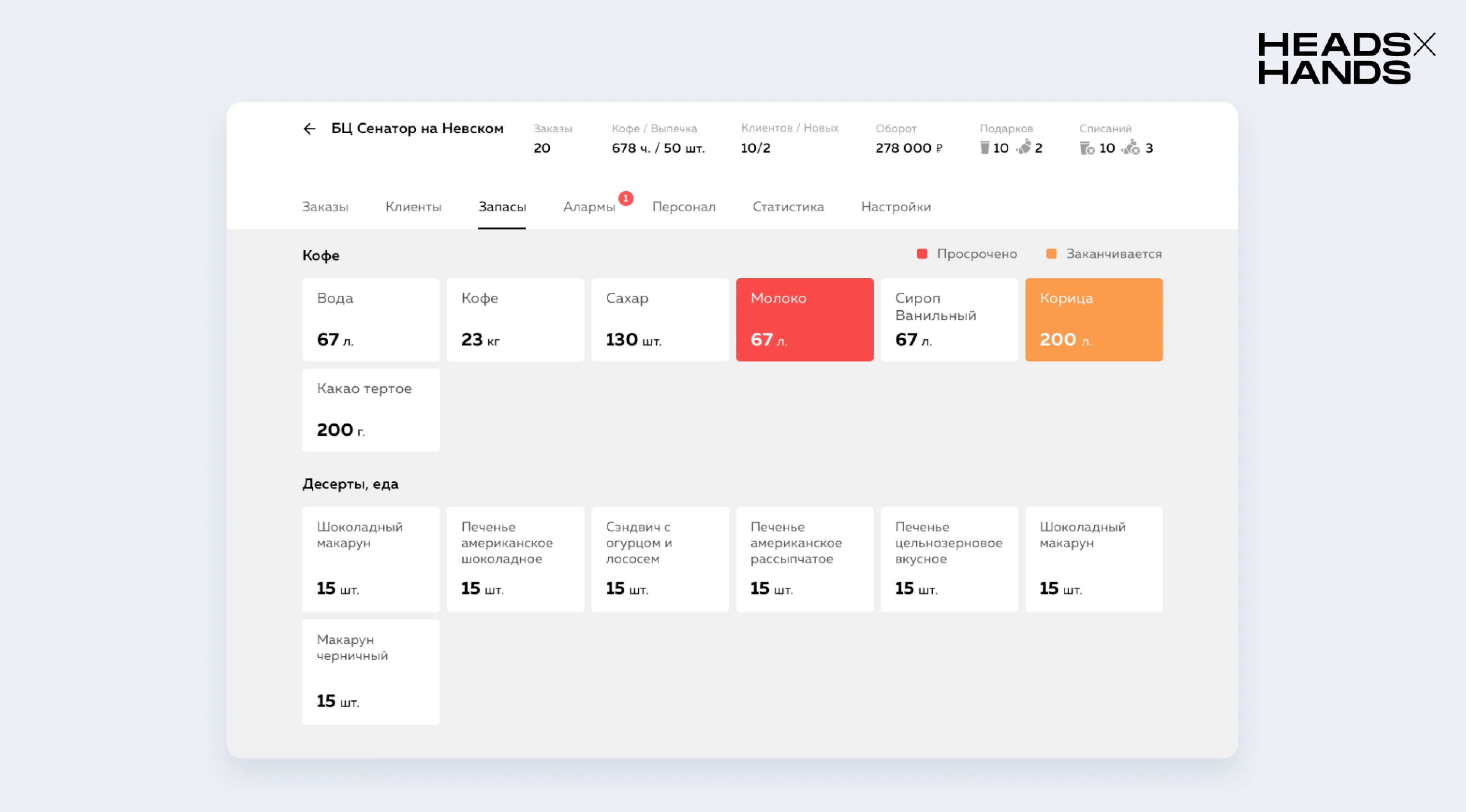Go to the Персонал tab
The height and width of the screenshot is (812, 1466).
pyautogui.click(x=684, y=206)
